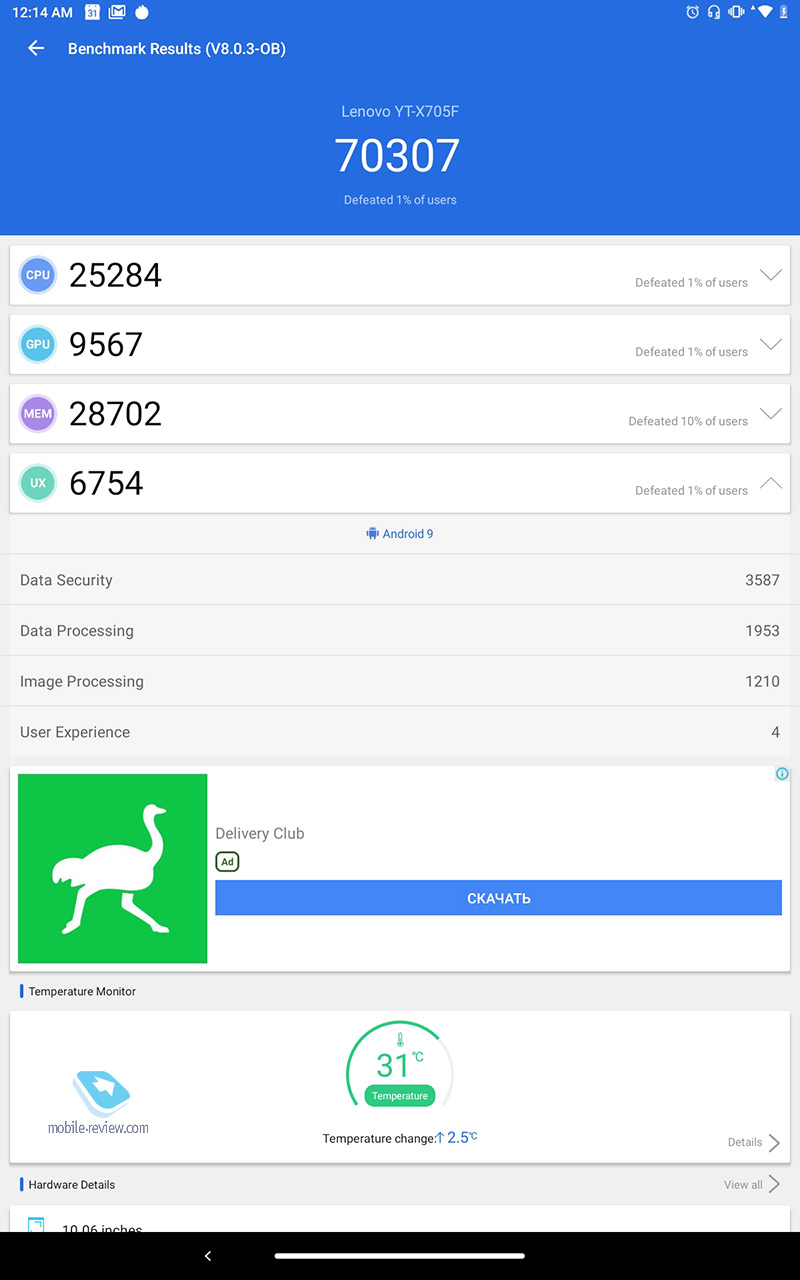800x1280 pixels.
Task: Tap Defeated 10% of users text
Action: tap(688, 421)
